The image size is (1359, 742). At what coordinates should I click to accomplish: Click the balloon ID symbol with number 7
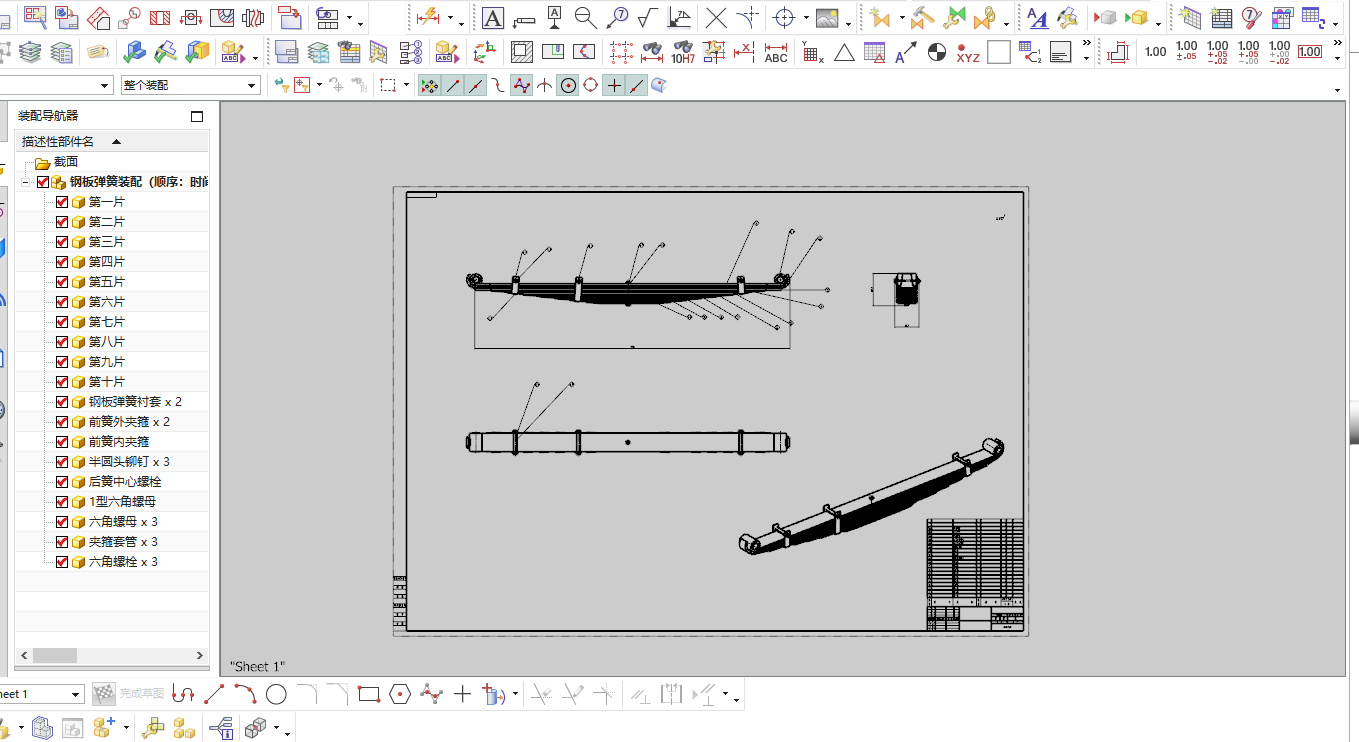click(617, 18)
